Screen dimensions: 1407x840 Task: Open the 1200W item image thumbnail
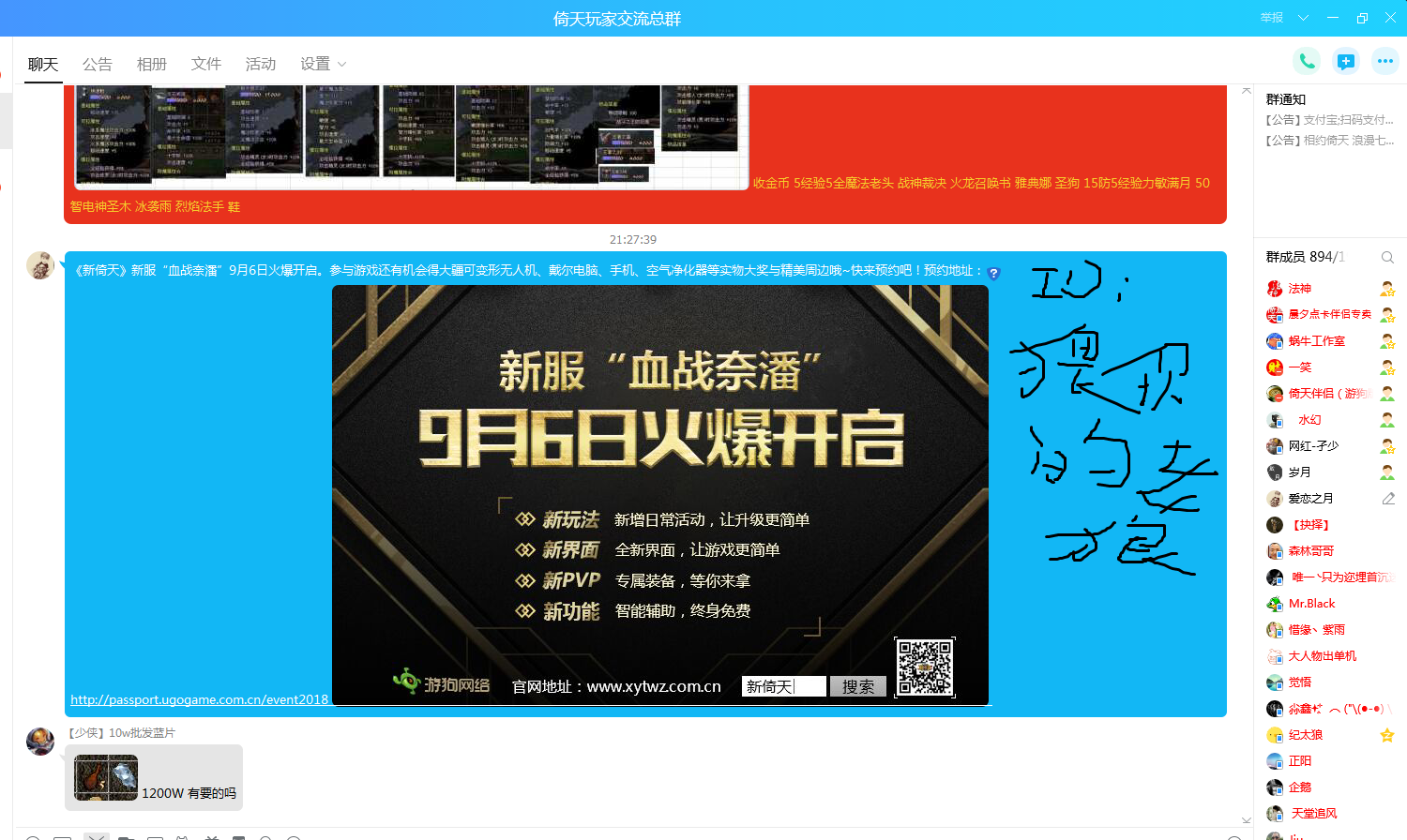pyautogui.click(x=106, y=777)
